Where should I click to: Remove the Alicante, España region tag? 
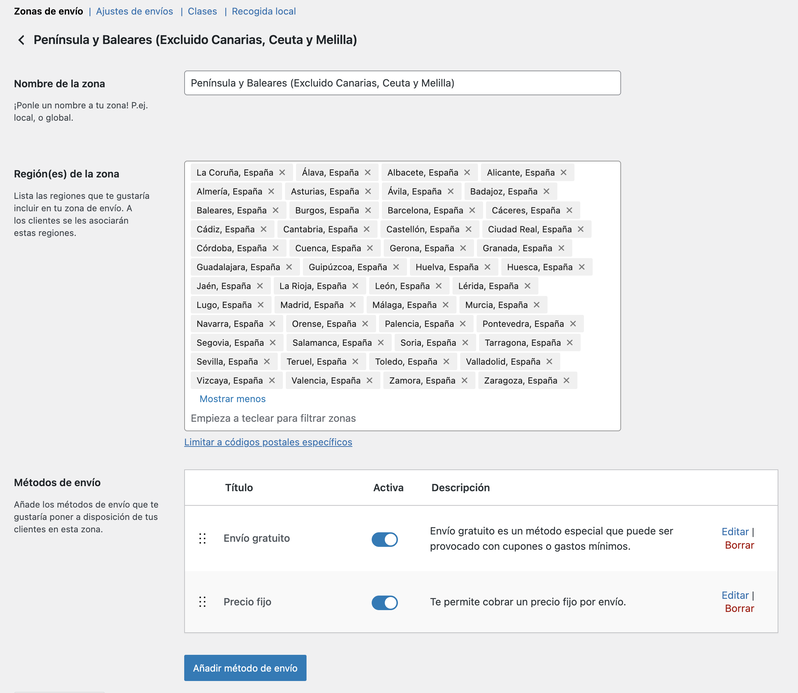[563, 172]
